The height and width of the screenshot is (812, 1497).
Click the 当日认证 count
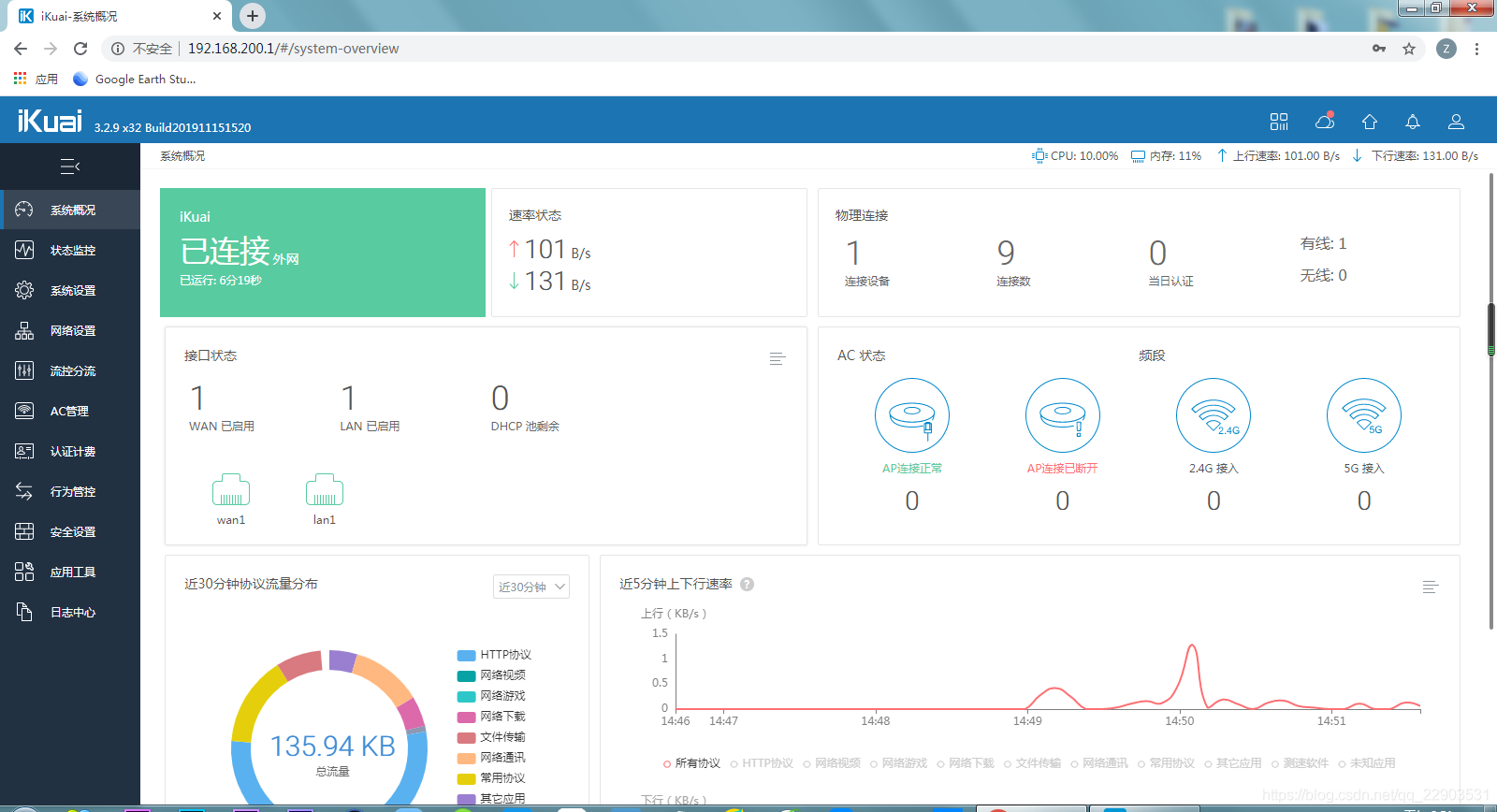[1157, 253]
